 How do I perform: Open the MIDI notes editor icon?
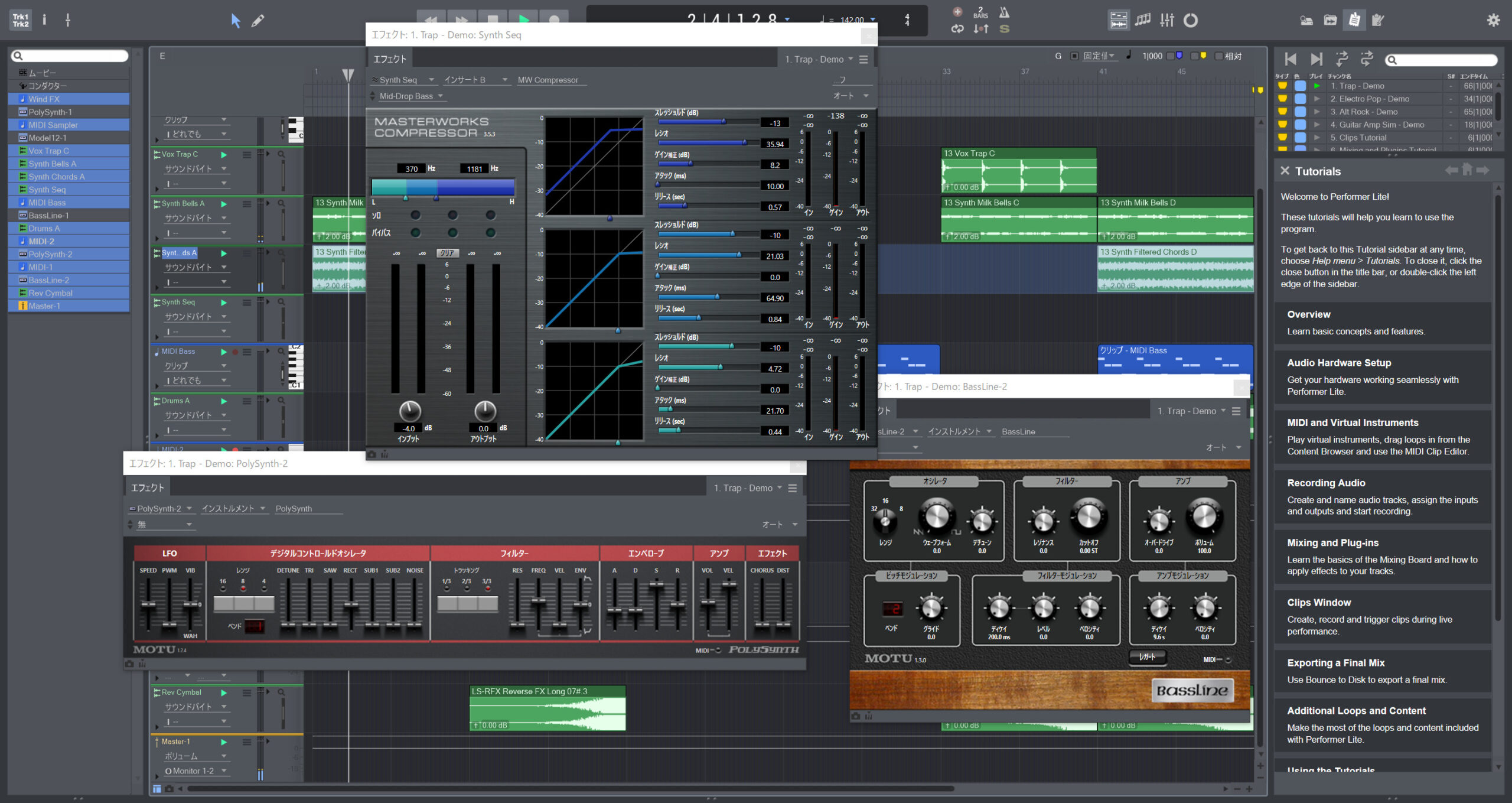click(x=1143, y=21)
